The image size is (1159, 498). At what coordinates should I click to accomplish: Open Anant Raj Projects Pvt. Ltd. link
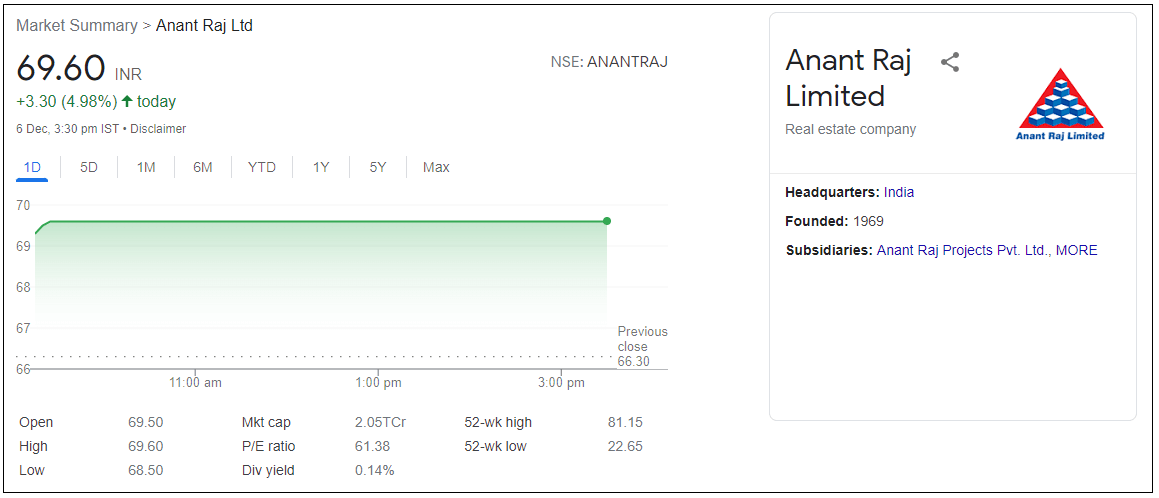pyautogui.click(x=962, y=250)
